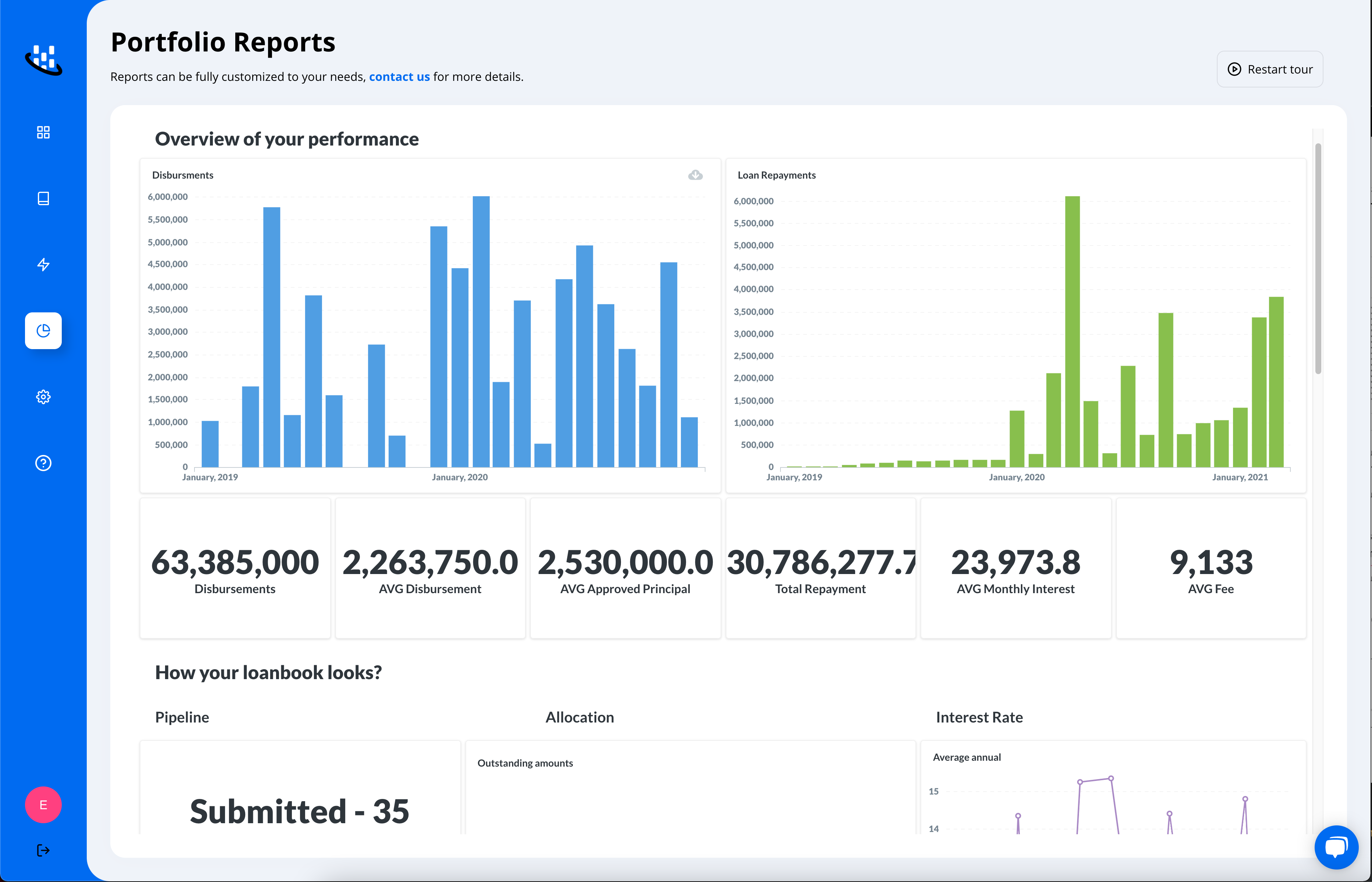The height and width of the screenshot is (882, 1372).
Task: Click the help question mark icon
Action: (x=43, y=463)
